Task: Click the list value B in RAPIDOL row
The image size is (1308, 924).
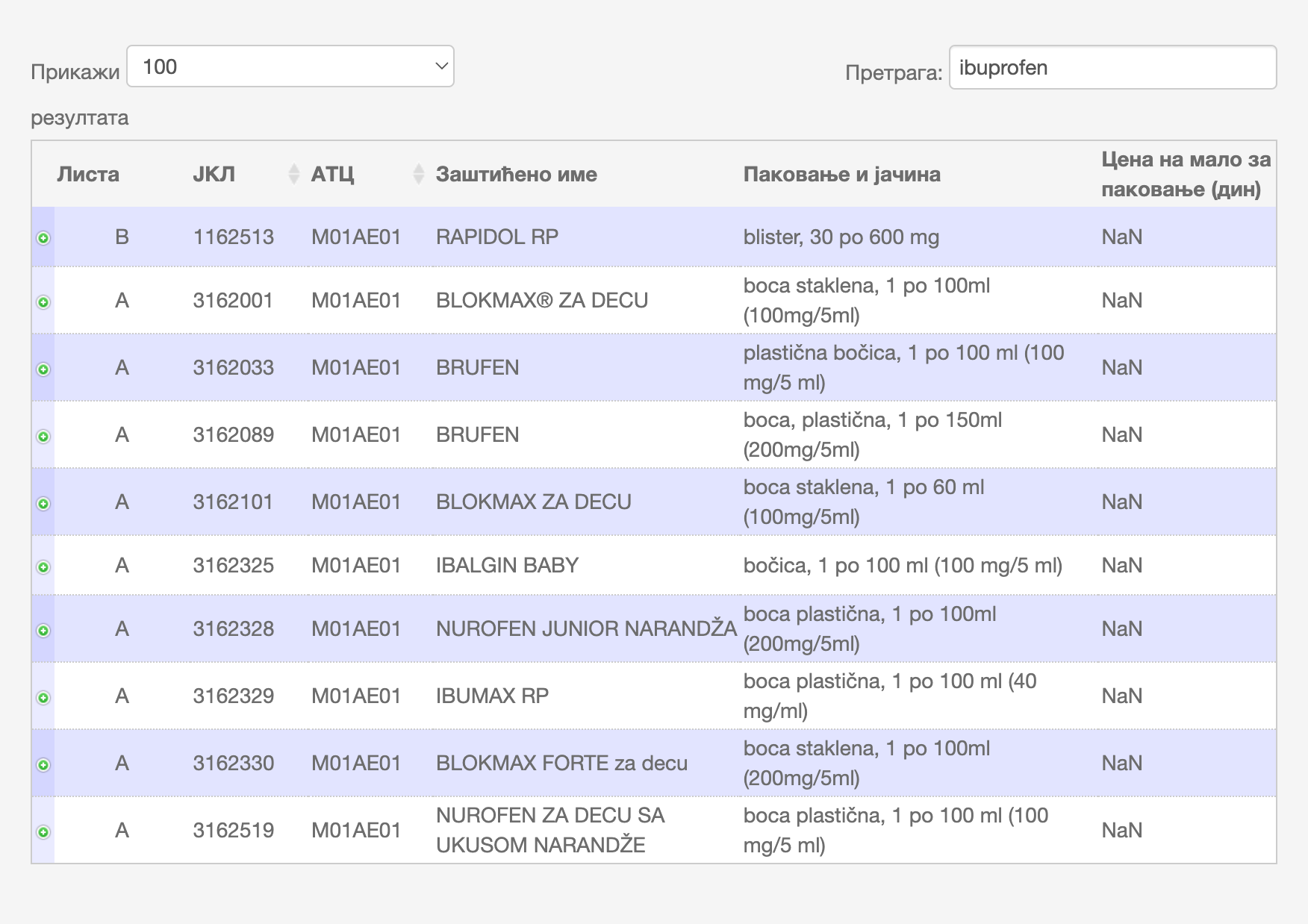Action: pos(122,237)
